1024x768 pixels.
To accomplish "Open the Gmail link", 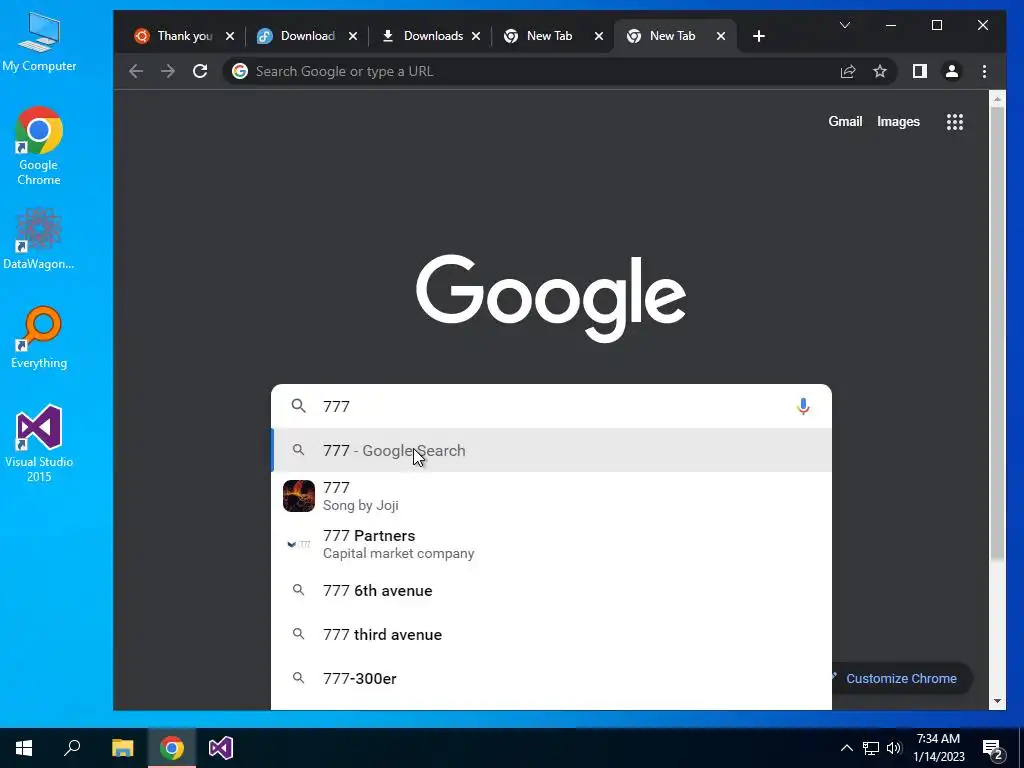I will pos(845,121).
